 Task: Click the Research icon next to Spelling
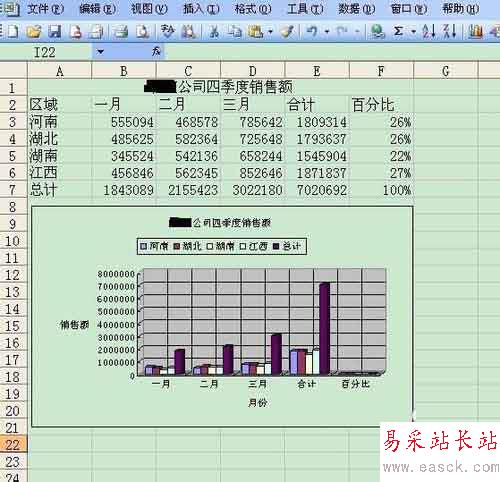coord(189,32)
